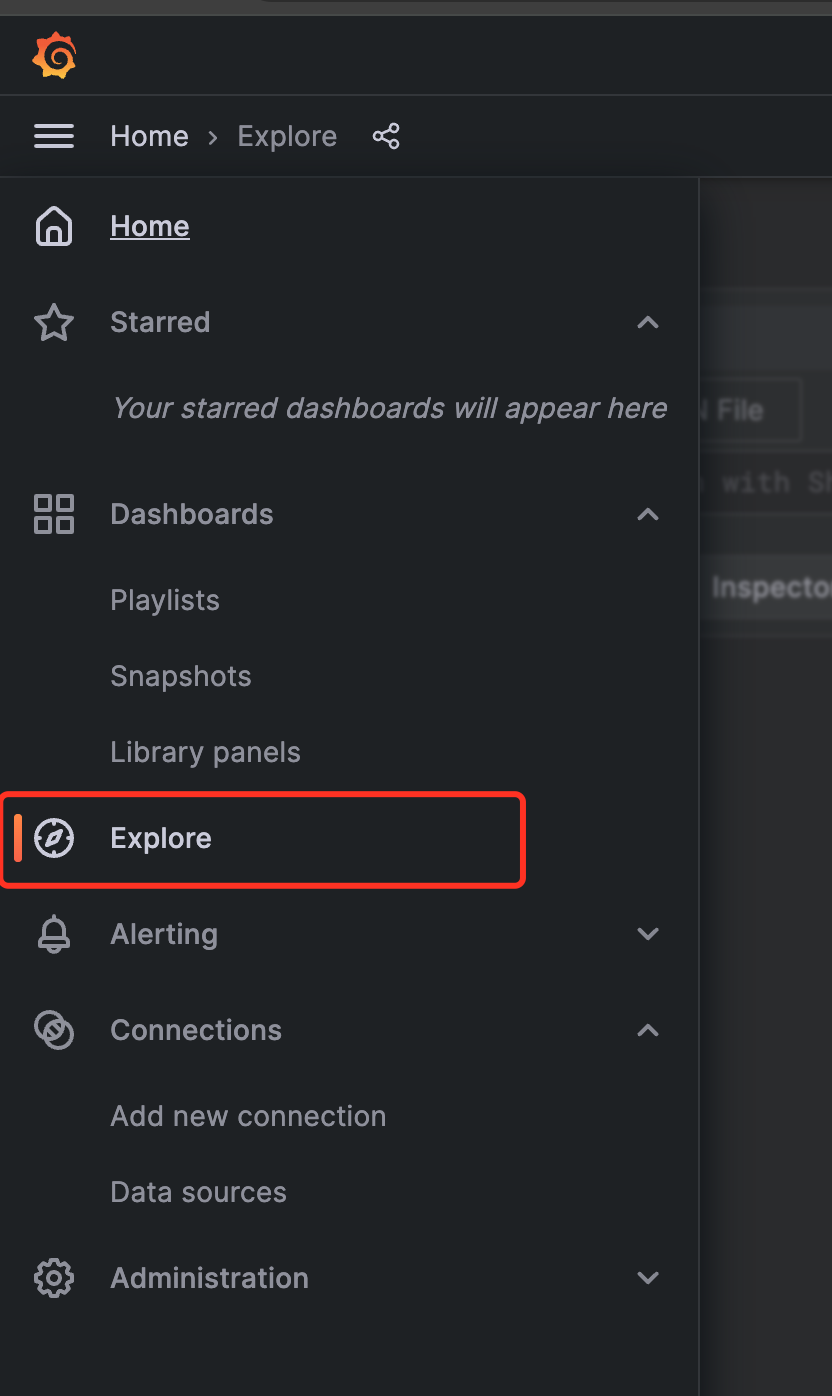This screenshot has width=832, height=1396.
Task: Expand the Administration section
Action: pos(648,1278)
